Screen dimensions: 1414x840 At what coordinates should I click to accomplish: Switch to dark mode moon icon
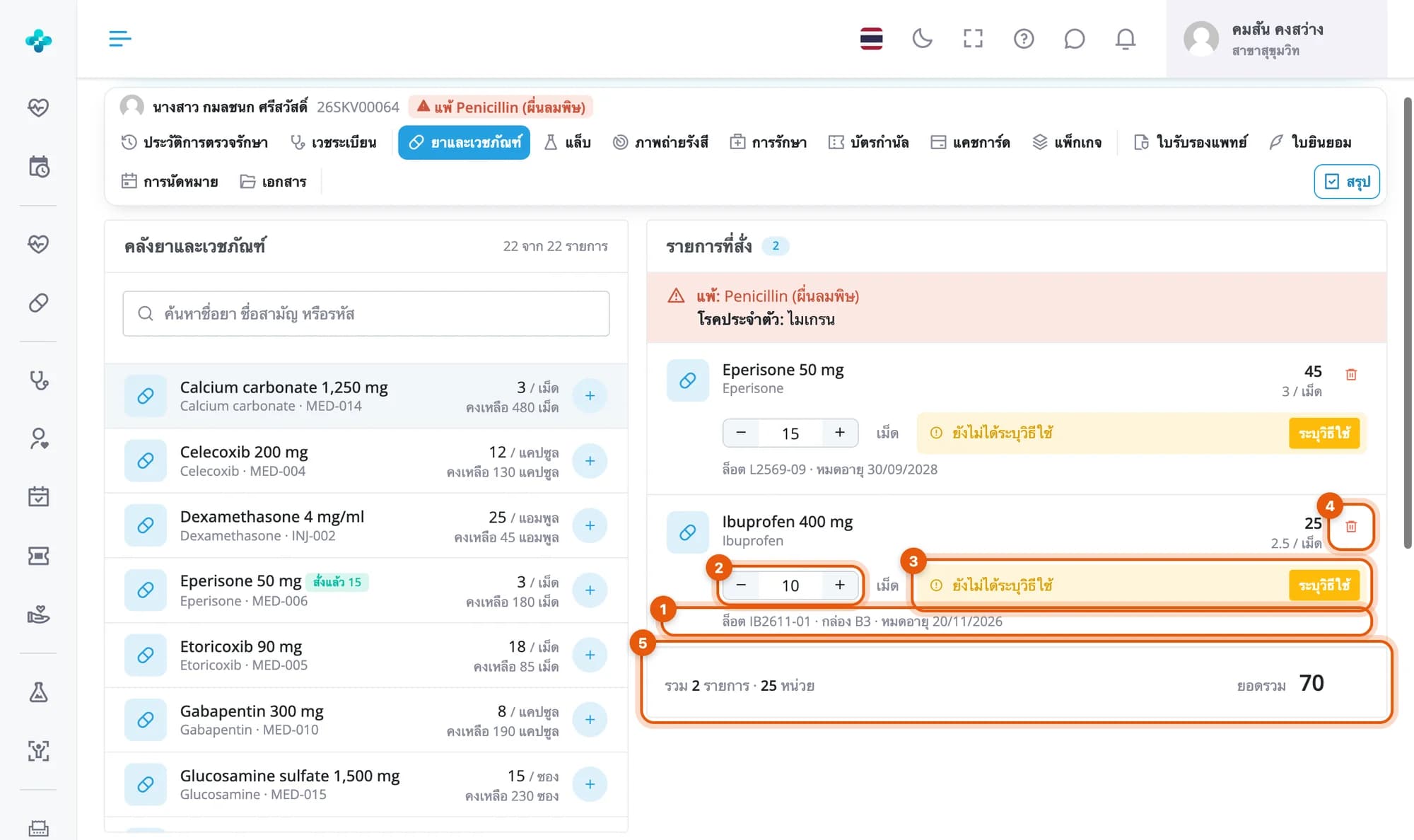pos(922,38)
